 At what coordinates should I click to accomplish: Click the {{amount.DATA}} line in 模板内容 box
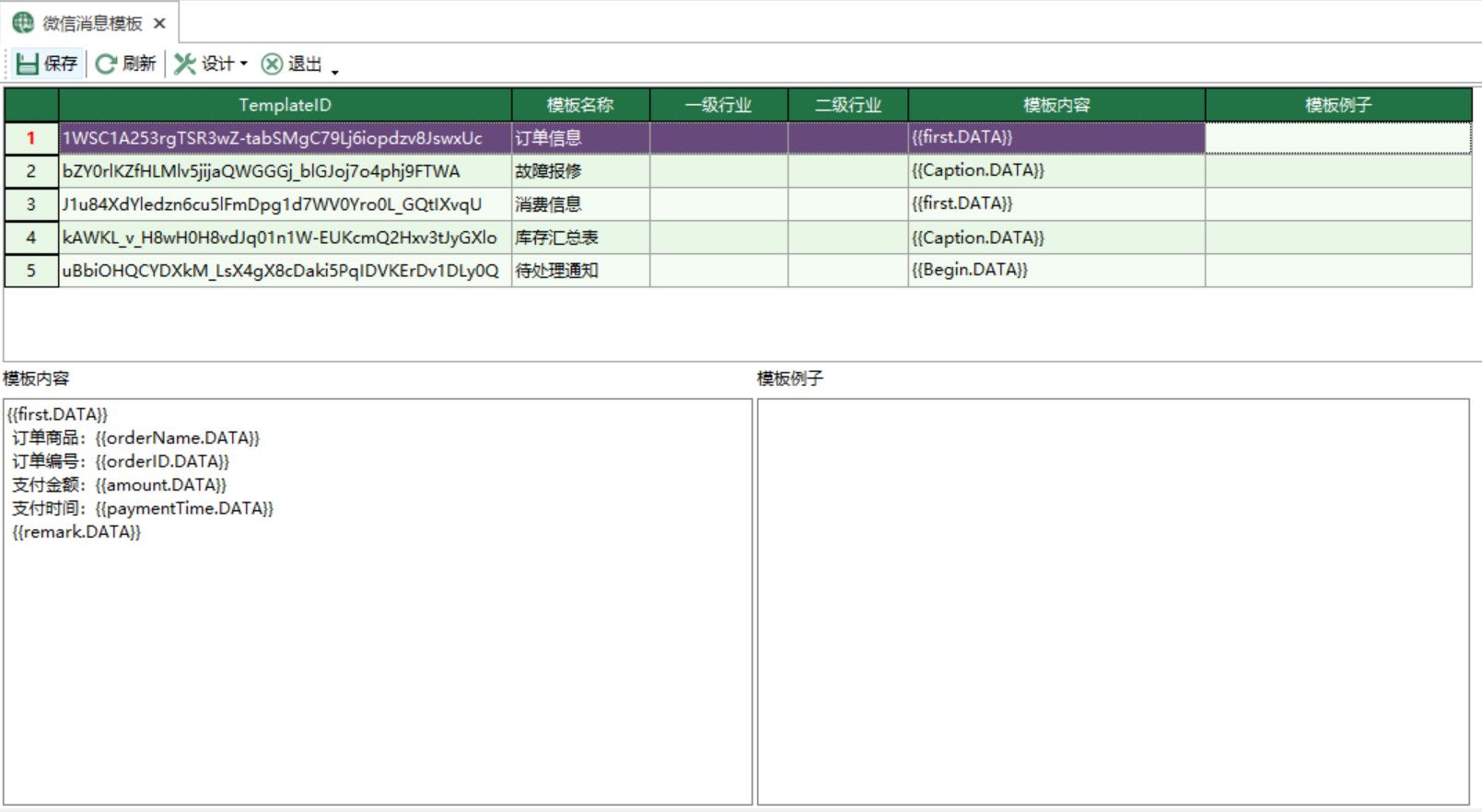(x=119, y=485)
